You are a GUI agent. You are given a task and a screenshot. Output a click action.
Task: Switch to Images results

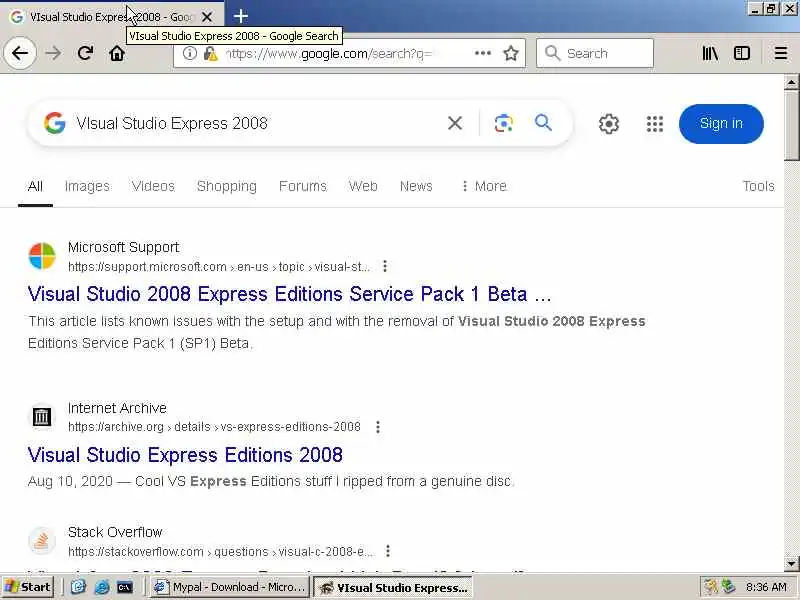click(87, 186)
